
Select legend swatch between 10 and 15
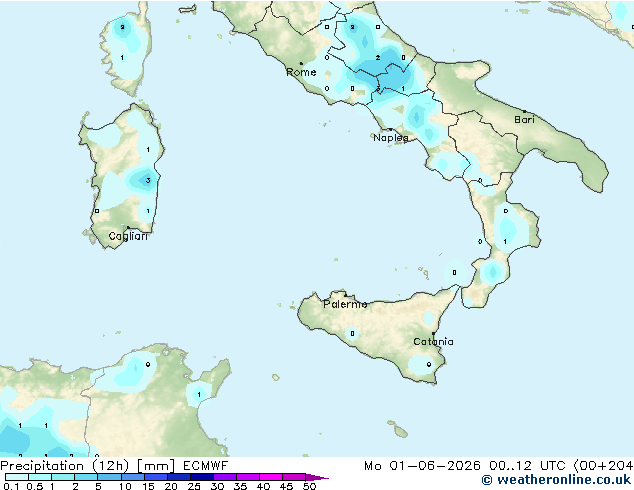[132, 477]
